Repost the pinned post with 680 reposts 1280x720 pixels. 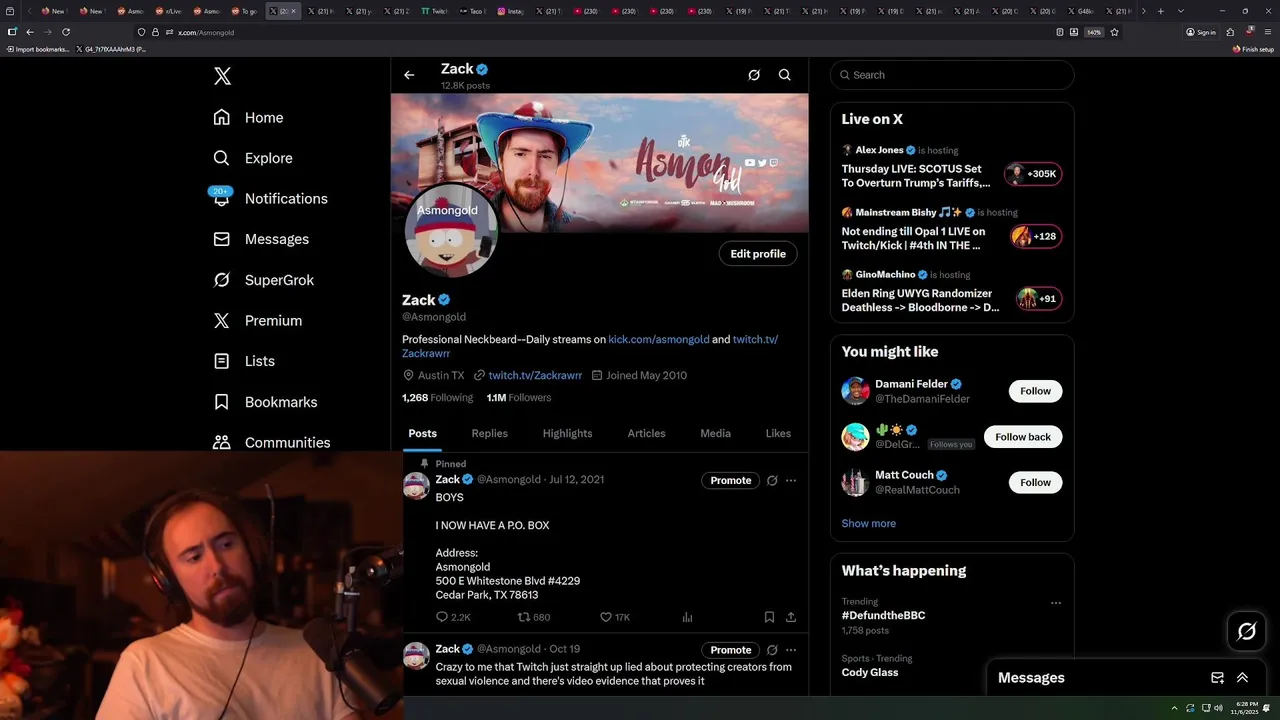click(x=534, y=617)
